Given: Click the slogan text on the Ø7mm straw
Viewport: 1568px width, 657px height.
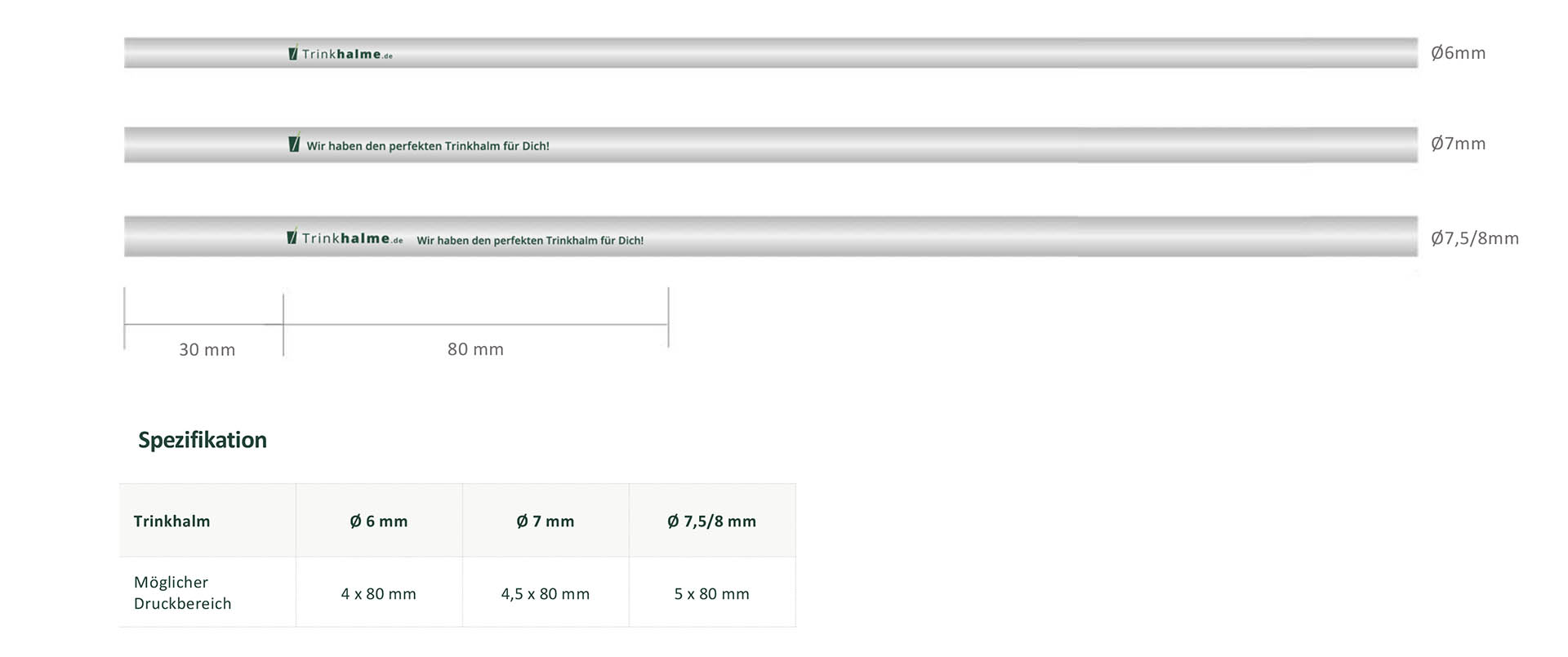Looking at the screenshot, I should click(428, 146).
